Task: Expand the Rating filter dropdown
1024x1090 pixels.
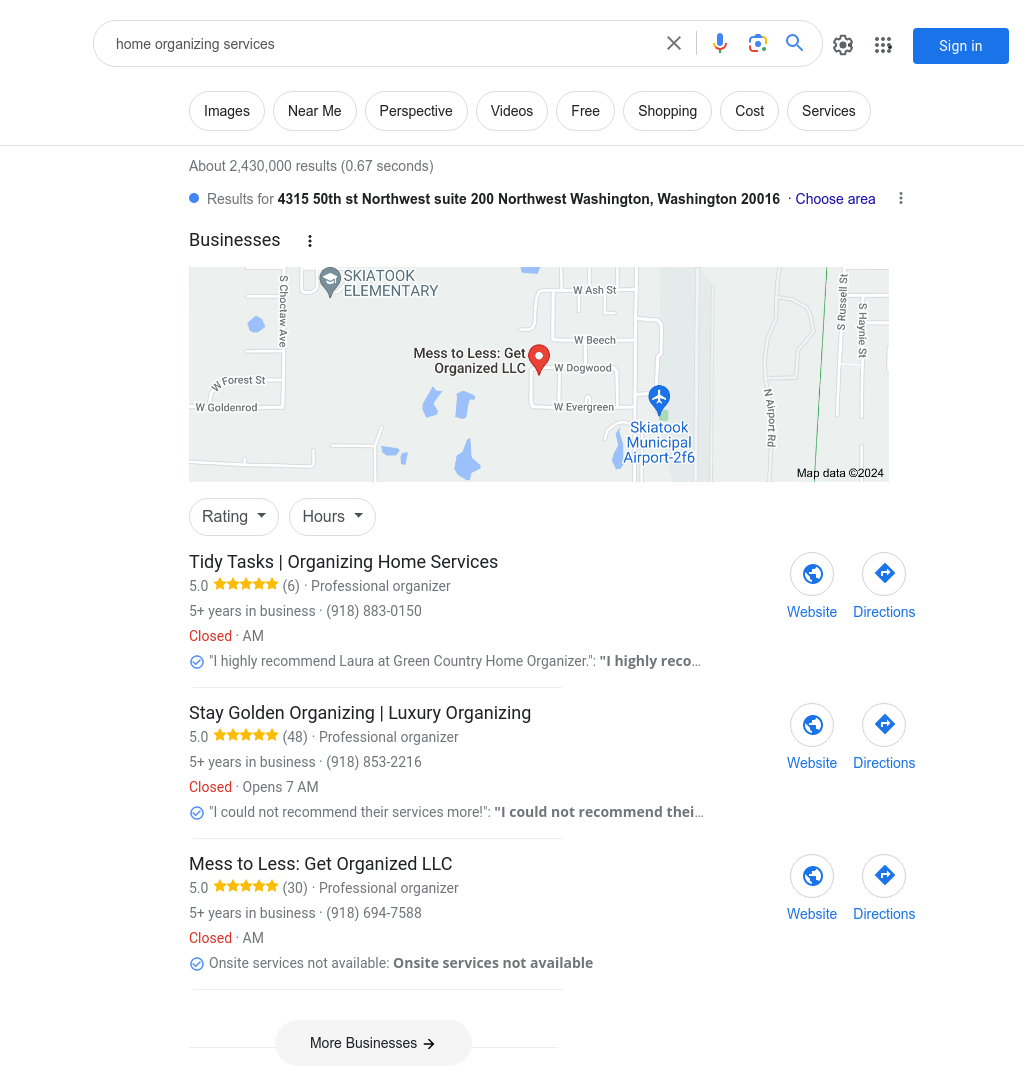Action: (234, 516)
